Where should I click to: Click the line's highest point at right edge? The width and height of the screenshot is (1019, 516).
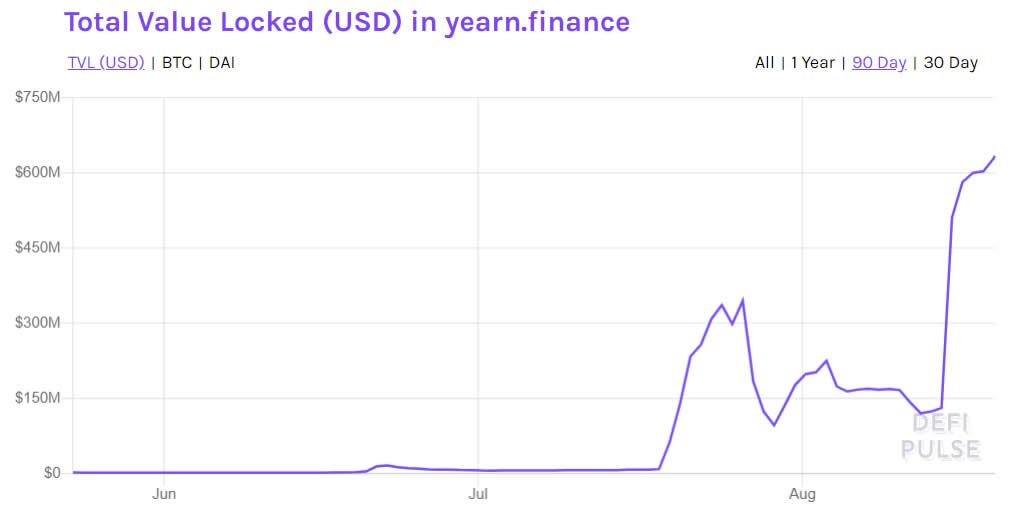[994, 157]
